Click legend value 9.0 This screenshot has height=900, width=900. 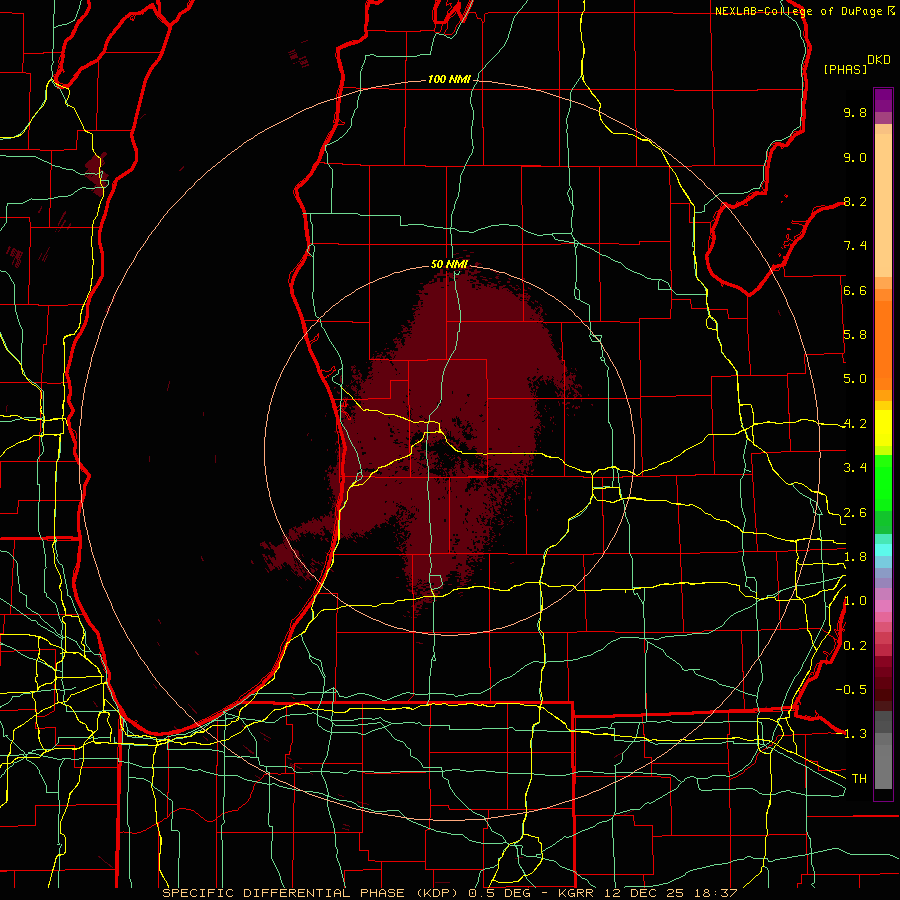[x=855, y=157]
